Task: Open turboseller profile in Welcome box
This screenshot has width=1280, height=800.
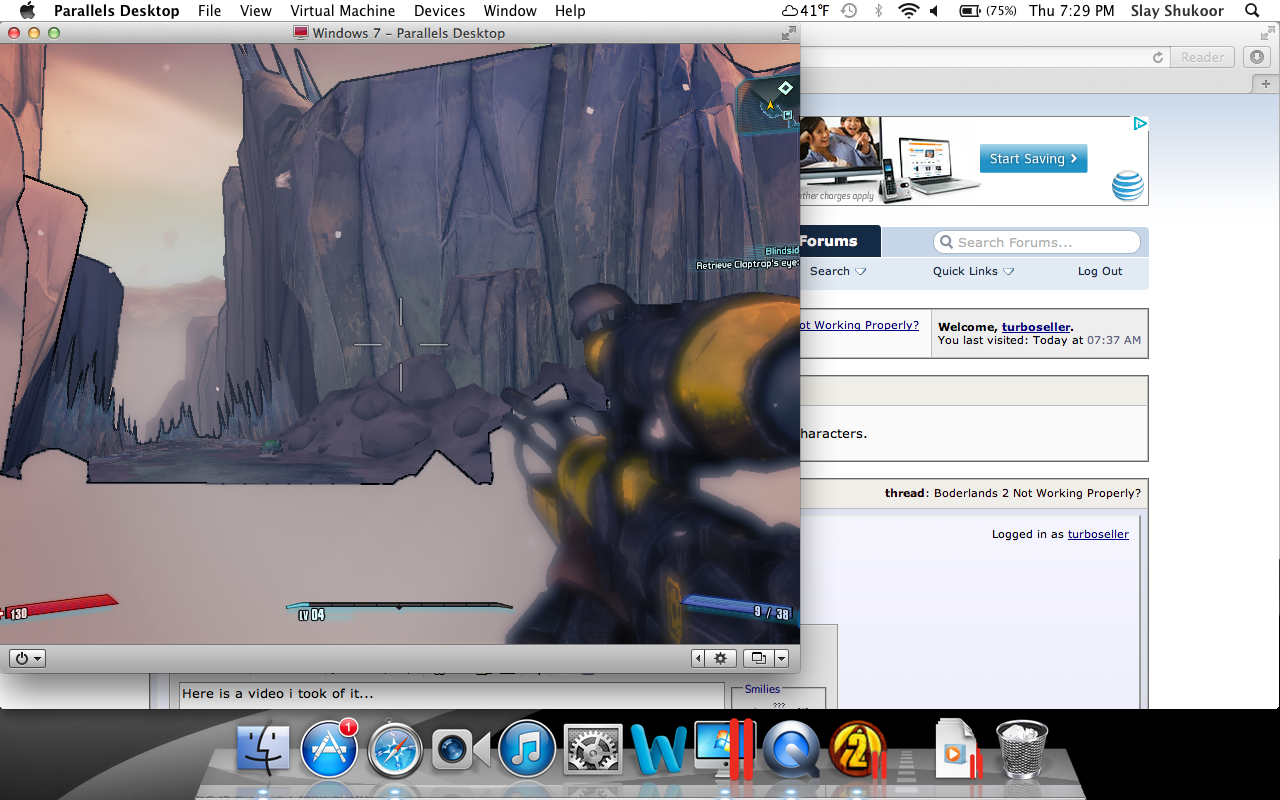Action: [1036, 327]
